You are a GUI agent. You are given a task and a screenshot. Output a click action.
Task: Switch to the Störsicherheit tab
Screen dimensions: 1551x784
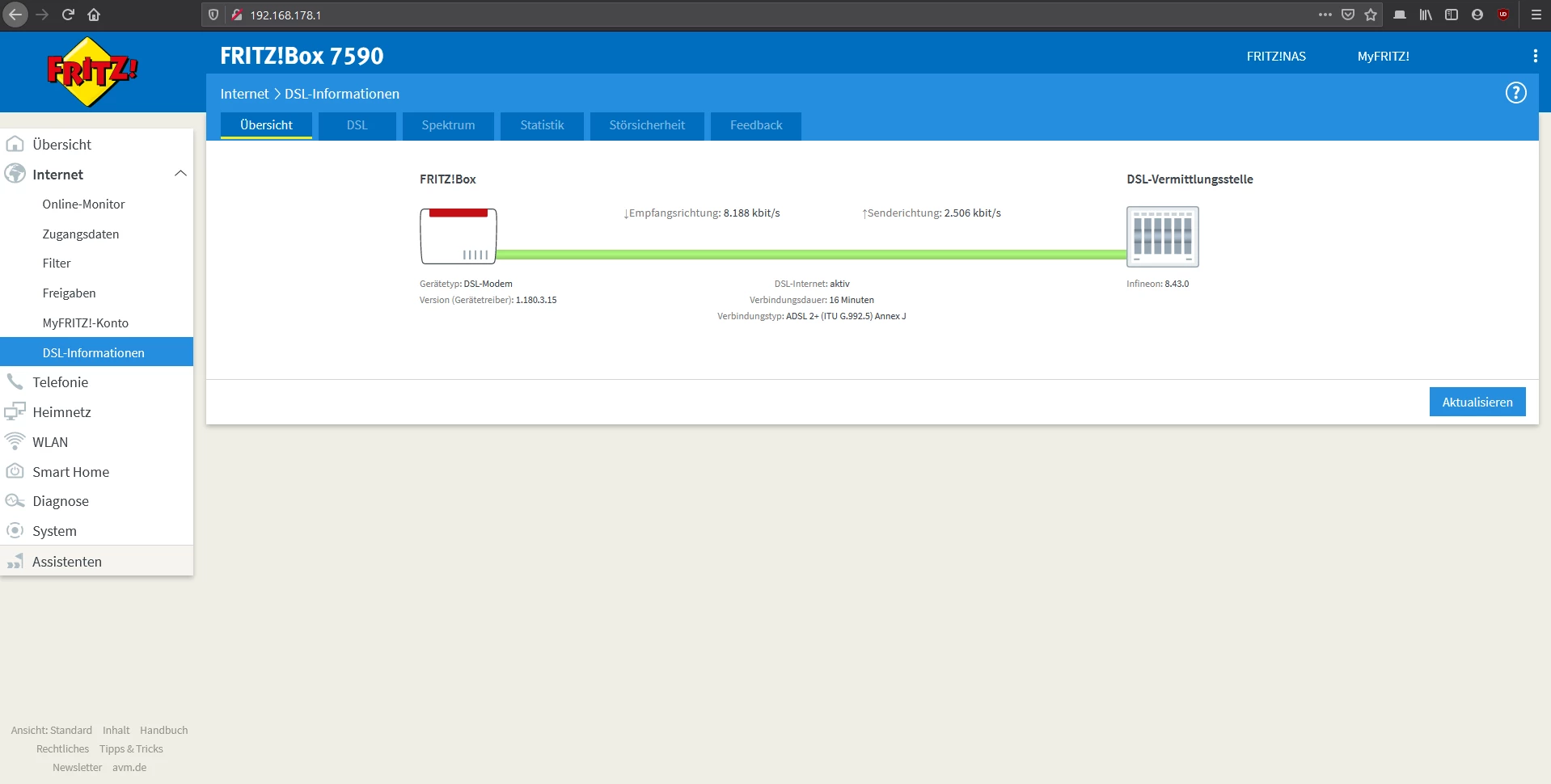[647, 125]
